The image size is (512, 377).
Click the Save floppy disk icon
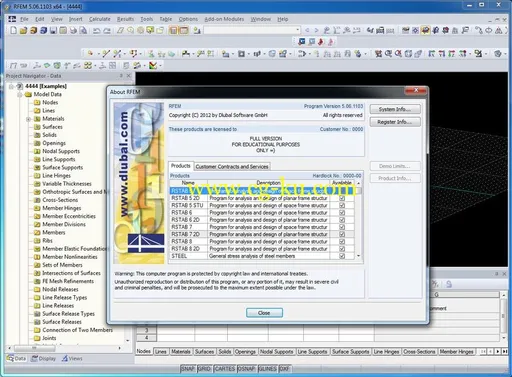[53, 31]
